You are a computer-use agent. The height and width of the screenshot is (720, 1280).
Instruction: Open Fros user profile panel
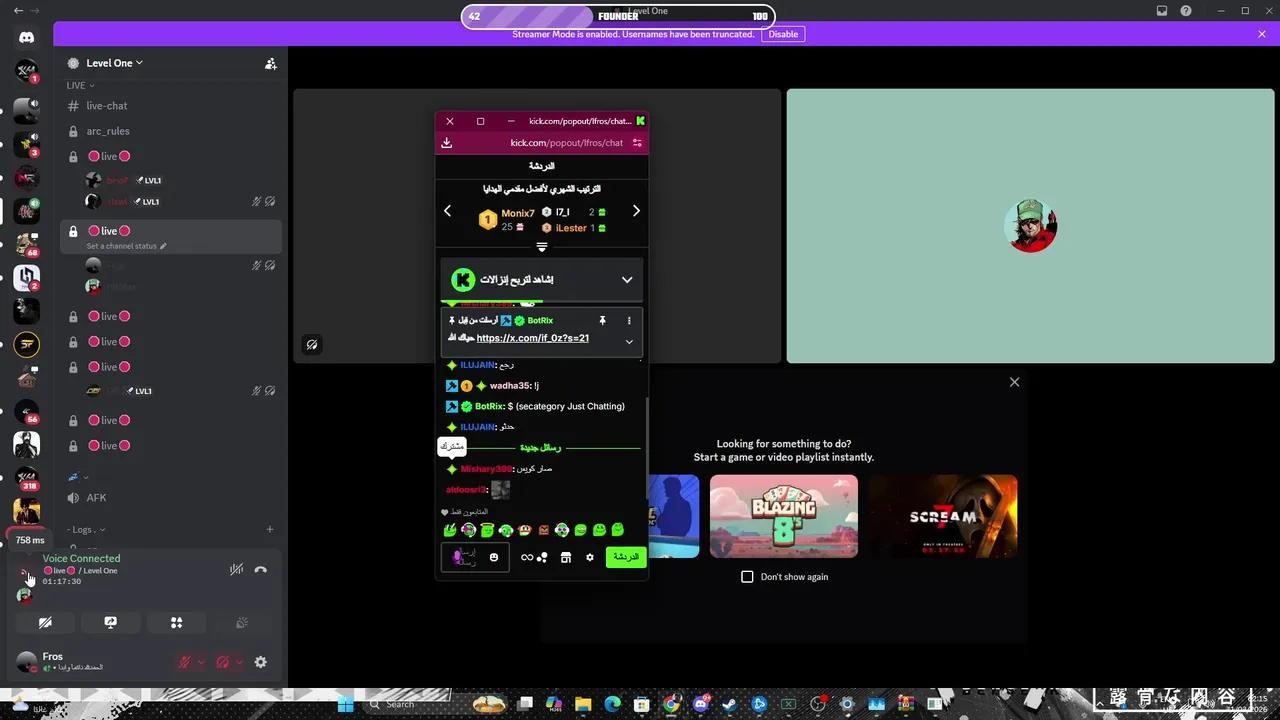point(60,661)
